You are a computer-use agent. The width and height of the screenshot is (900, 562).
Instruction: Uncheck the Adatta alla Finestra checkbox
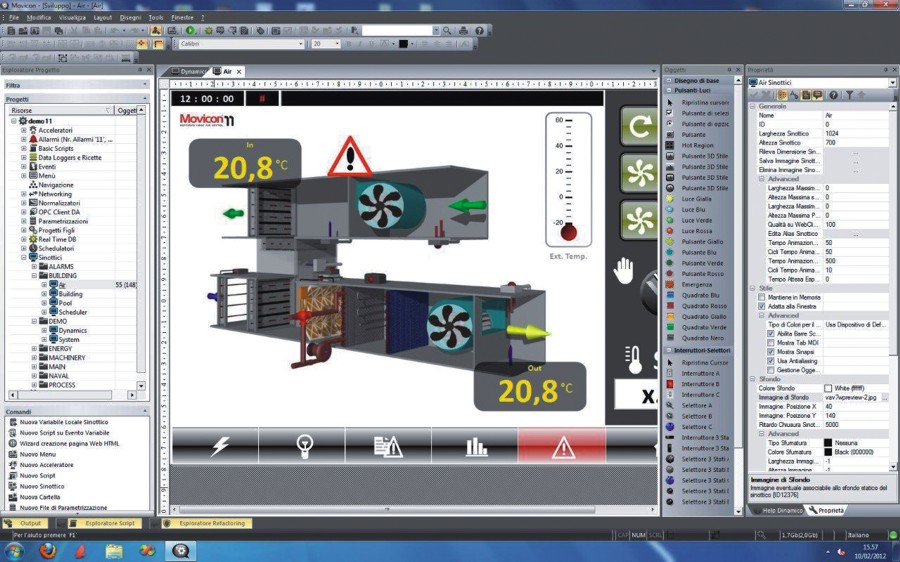(761, 306)
